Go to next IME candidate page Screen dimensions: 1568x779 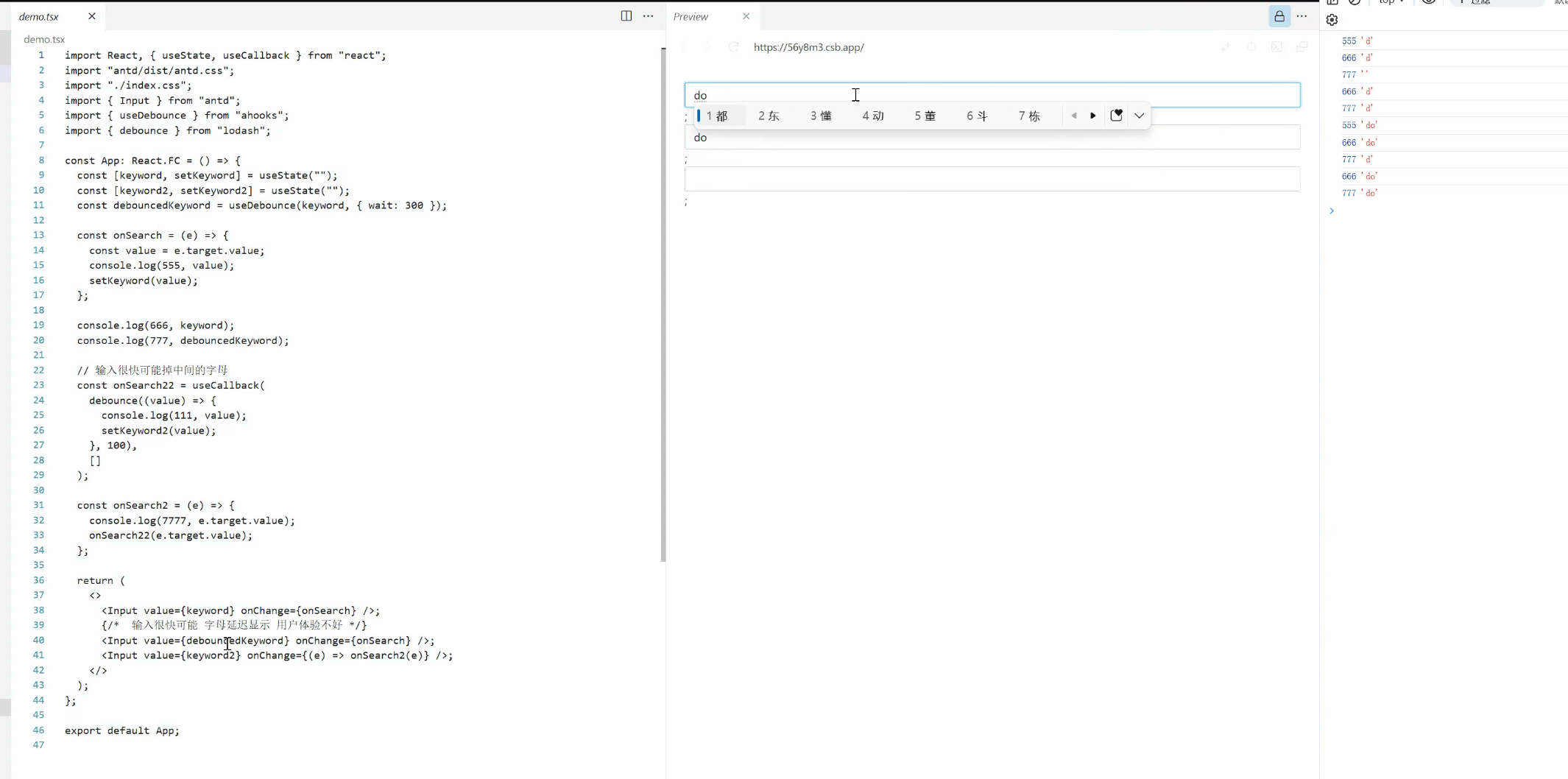(1093, 116)
